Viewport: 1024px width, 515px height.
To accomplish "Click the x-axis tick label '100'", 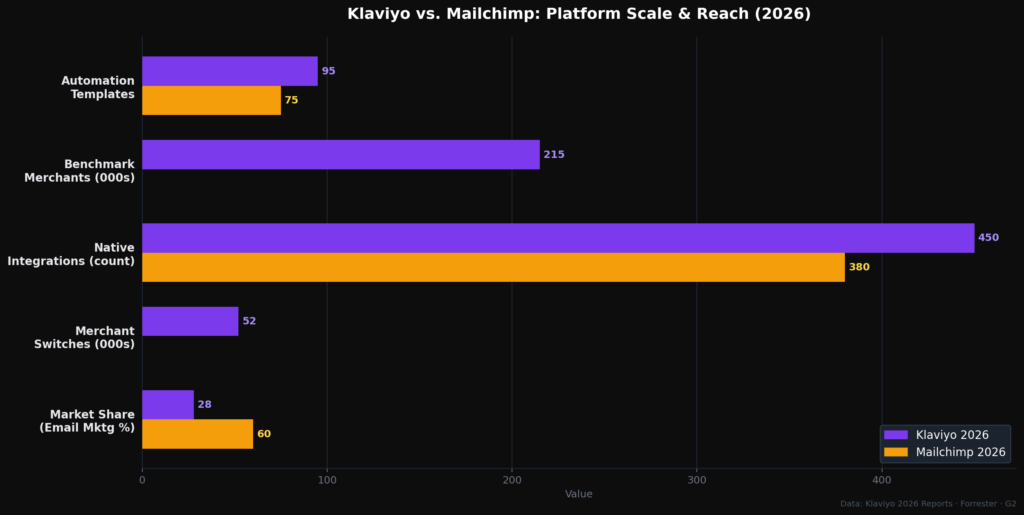I will (x=327, y=480).
